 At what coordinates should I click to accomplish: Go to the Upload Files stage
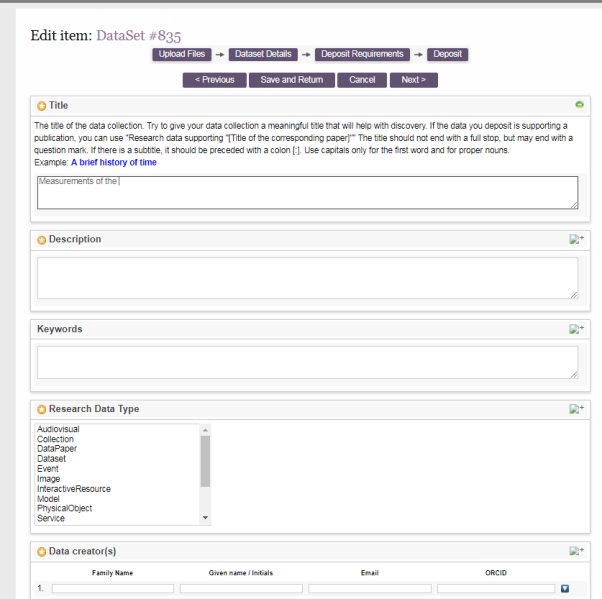(181, 54)
